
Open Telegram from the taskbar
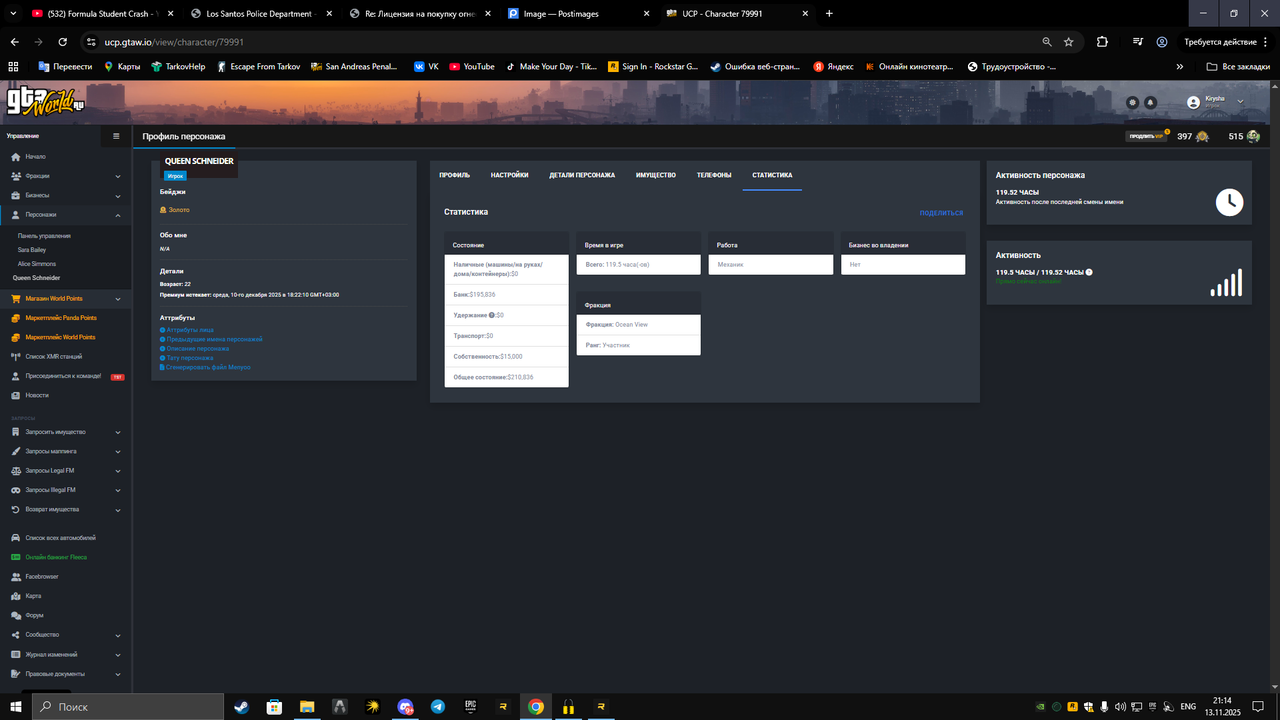(437, 706)
